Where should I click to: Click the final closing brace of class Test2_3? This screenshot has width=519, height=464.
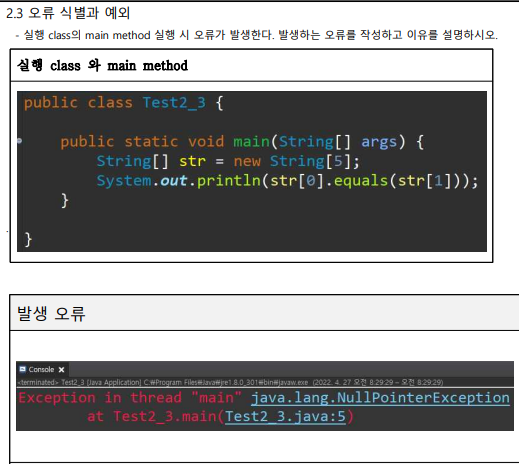(28, 239)
